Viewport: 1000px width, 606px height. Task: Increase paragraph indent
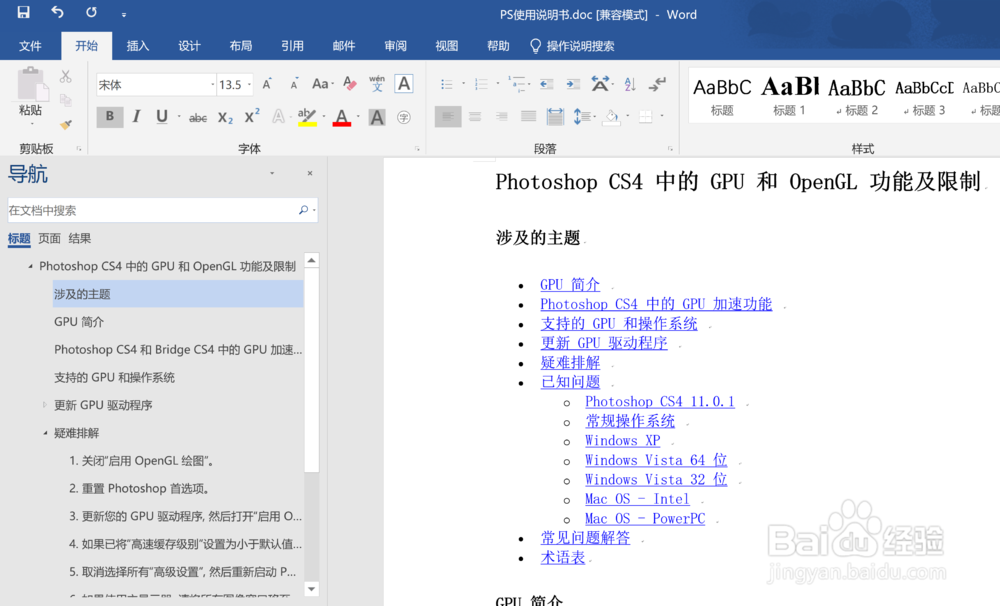[573, 84]
